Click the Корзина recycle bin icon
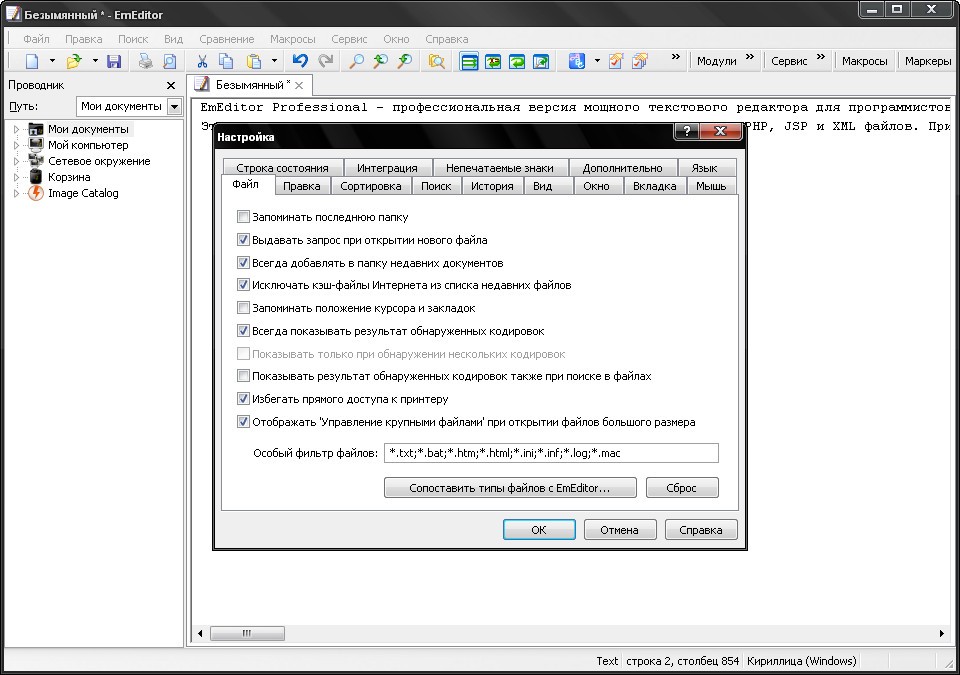The image size is (960, 675). coord(36,177)
